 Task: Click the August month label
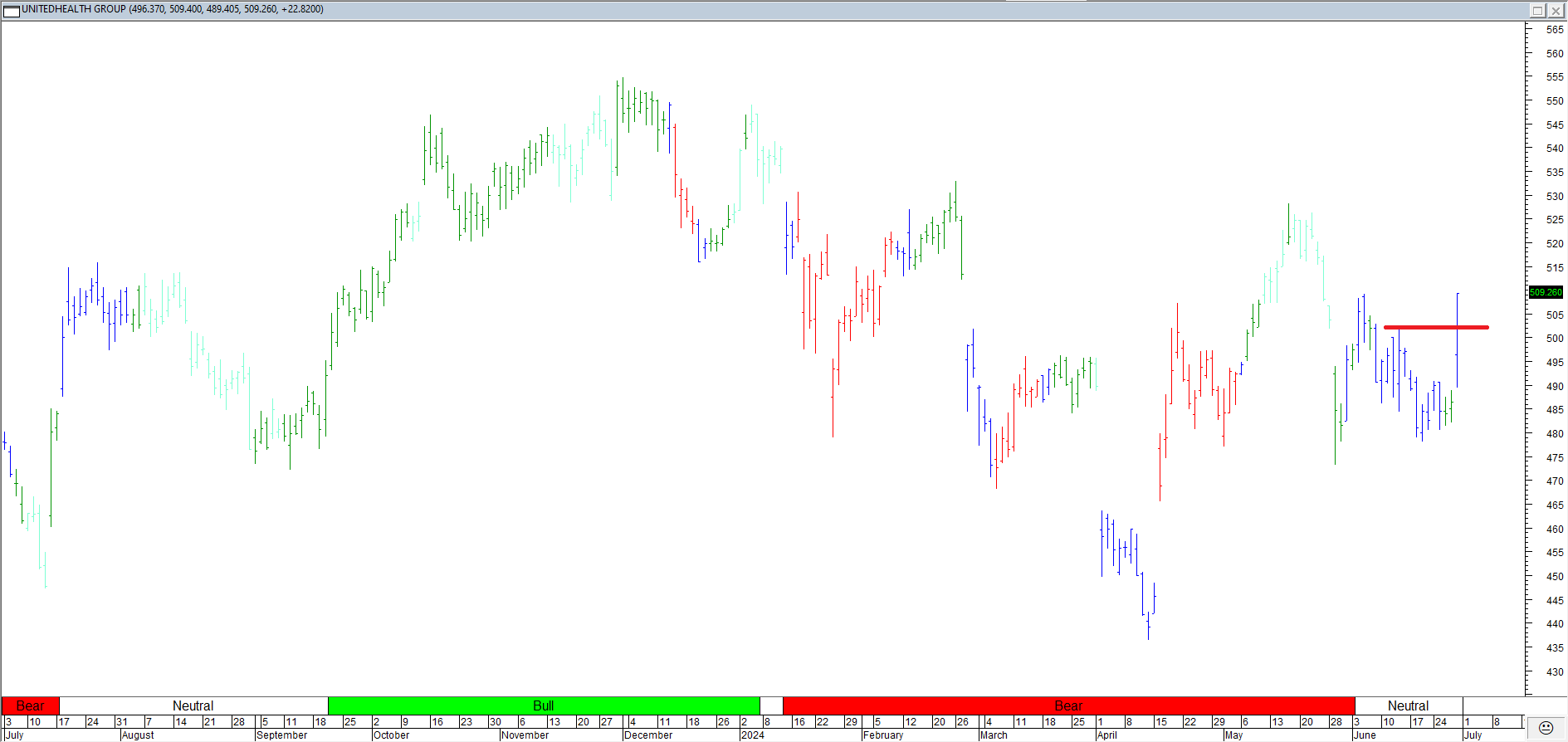point(138,735)
